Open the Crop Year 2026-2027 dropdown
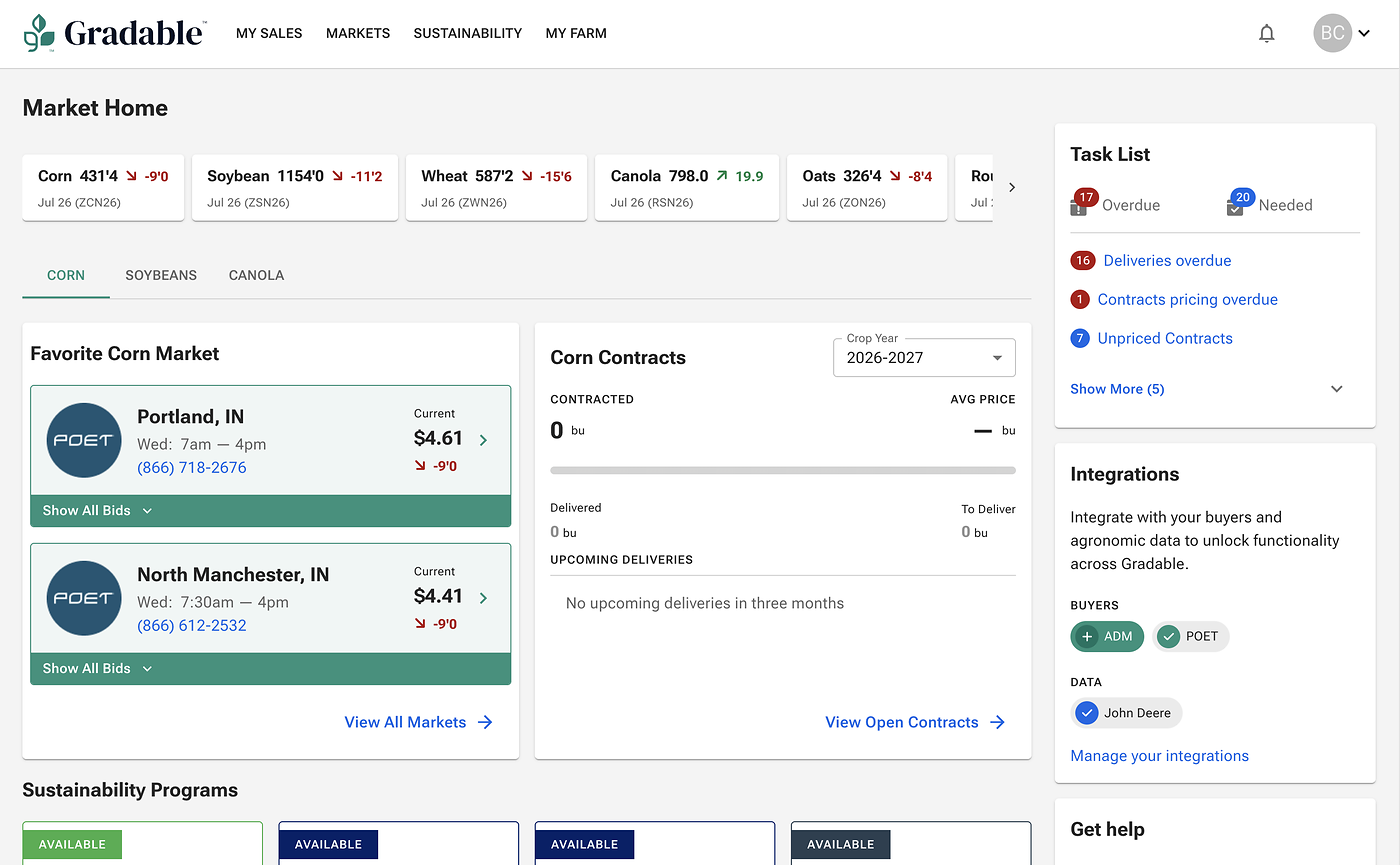This screenshot has height=865, width=1400. [x=924, y=357]
